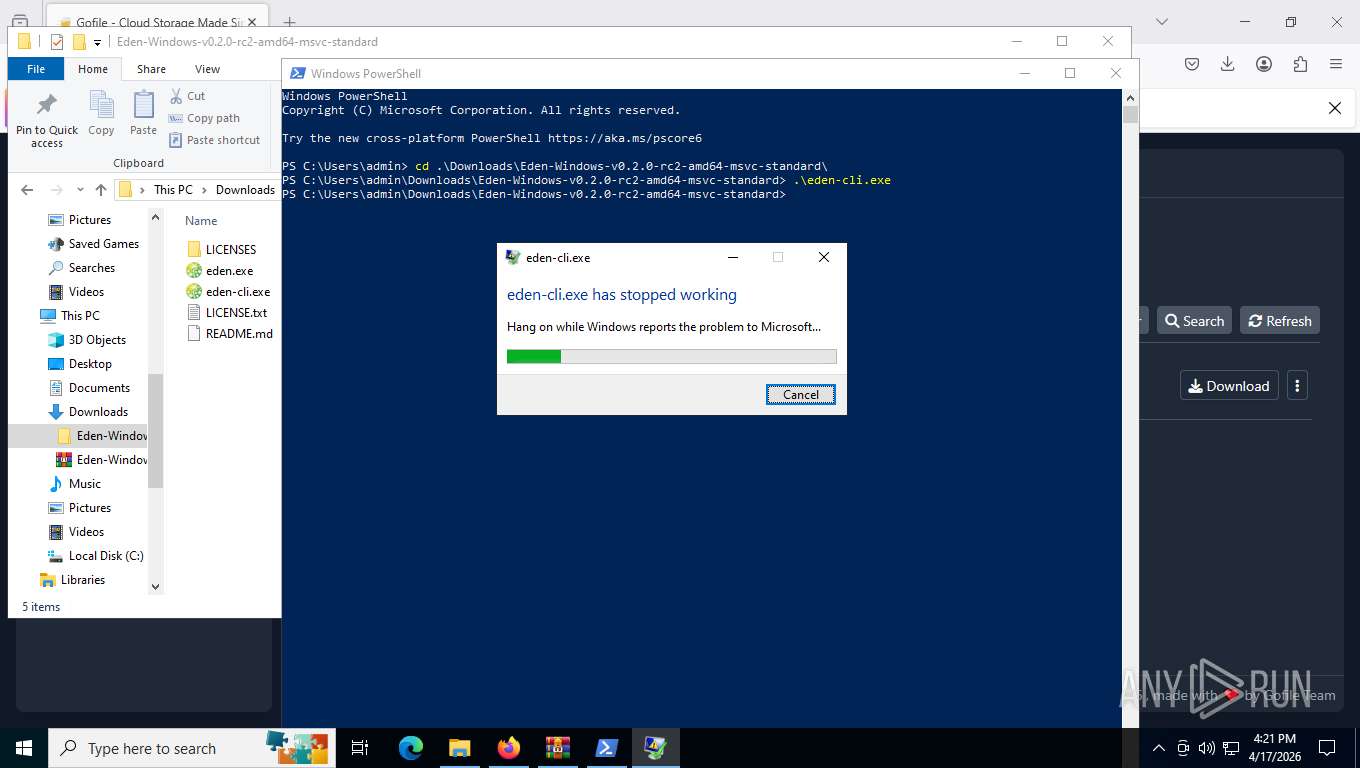Open the Firefox extensions icon
Screen dimensions: 1360x768
point(1300,64)
